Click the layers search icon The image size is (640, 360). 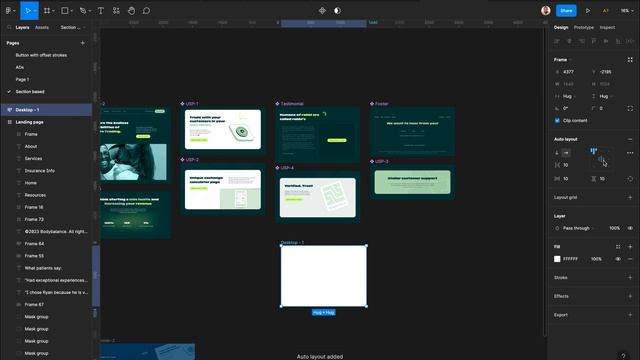tap(9, 27)
